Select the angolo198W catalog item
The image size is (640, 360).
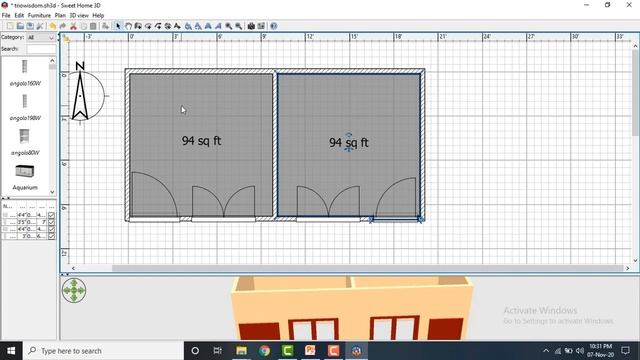[x=25, y=107]
